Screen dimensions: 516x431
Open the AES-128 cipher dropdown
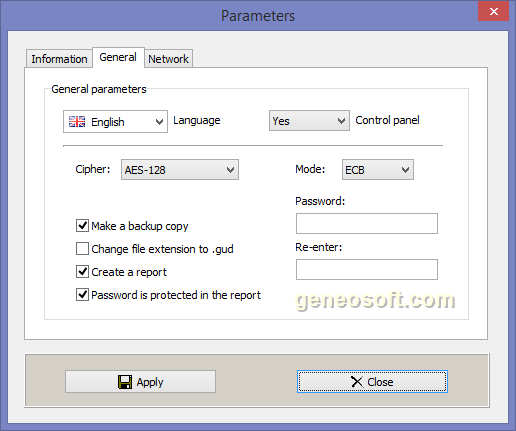click(180, 170)
